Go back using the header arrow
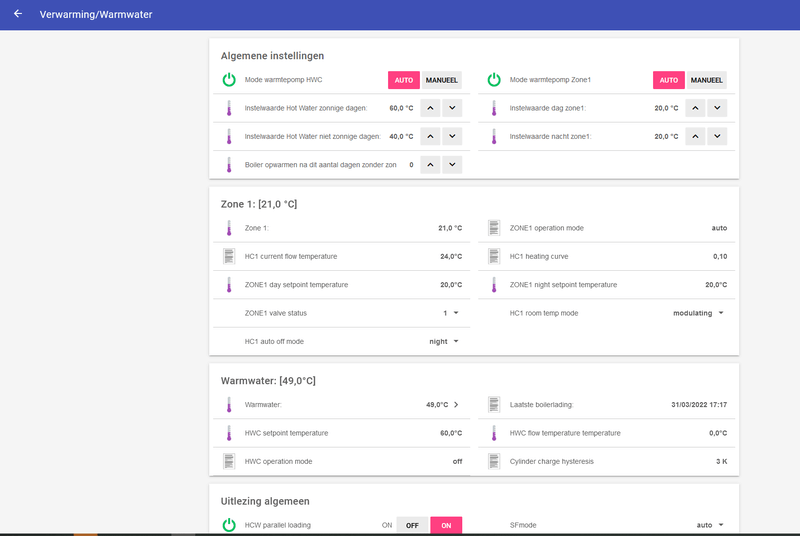The image size is (800, 536). pos(18,14)
